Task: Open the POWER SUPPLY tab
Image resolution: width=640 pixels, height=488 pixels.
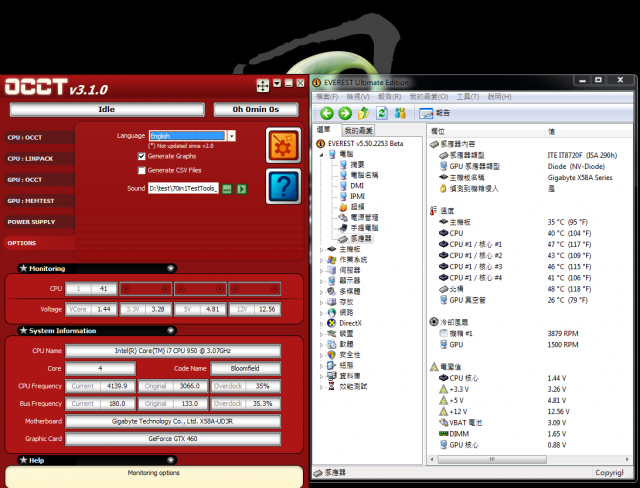Action: [x=39, y=222]
